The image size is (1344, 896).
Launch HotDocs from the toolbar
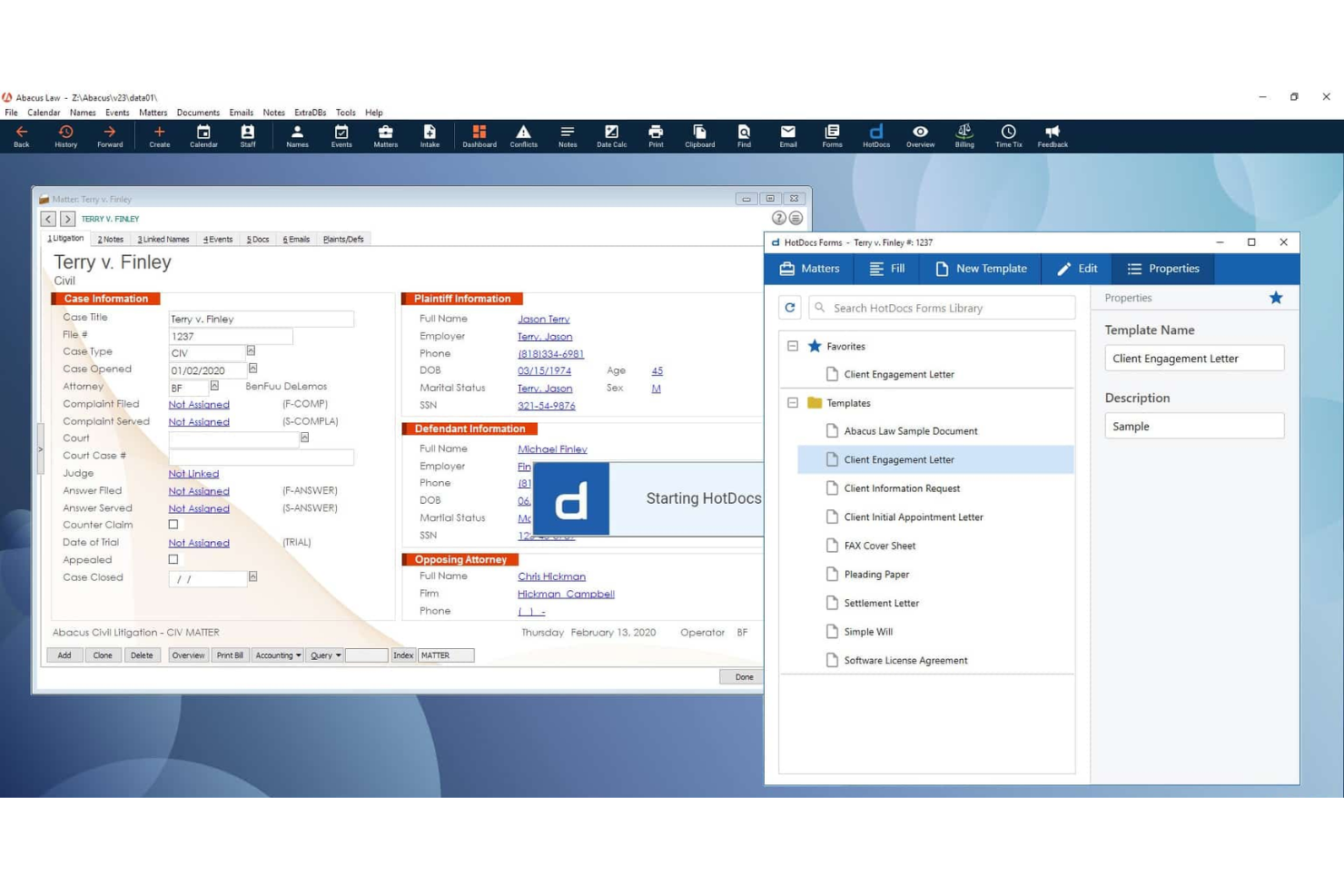click(x=875, y=136)
